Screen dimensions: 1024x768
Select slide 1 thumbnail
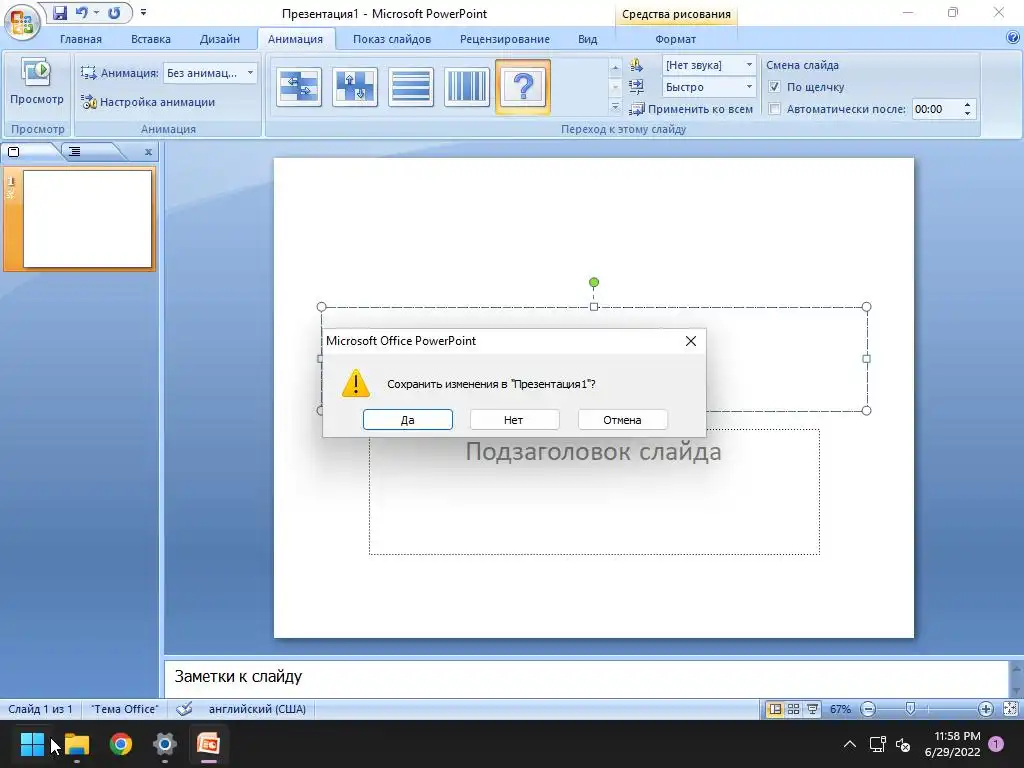click(88, 219)
